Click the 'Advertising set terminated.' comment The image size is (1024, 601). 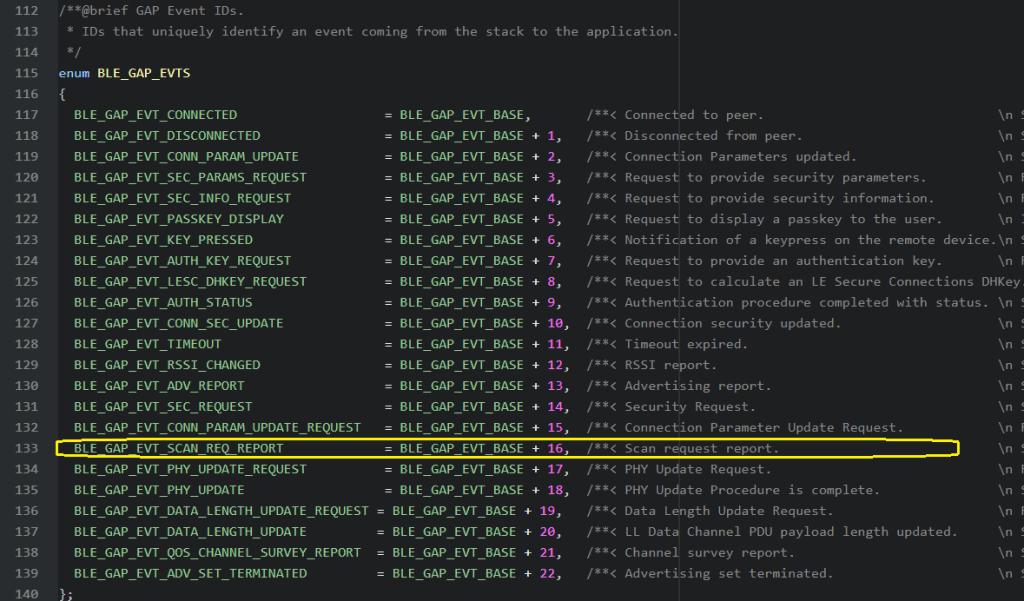pyautogui.click(x=728, y=574)
